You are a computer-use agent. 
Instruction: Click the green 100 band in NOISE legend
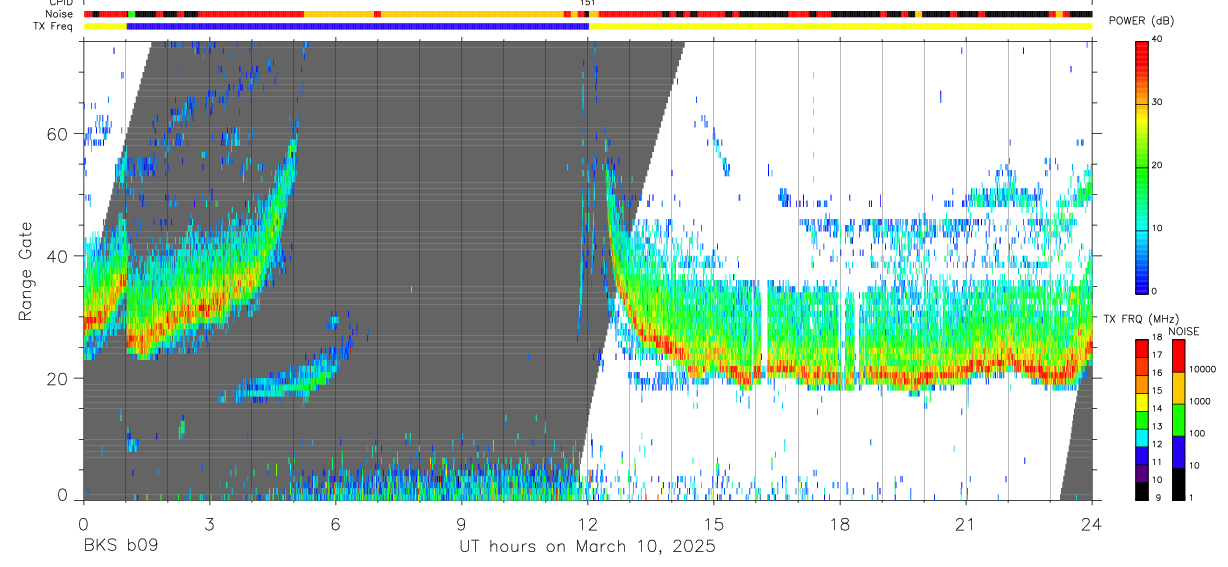point(1178,420)
